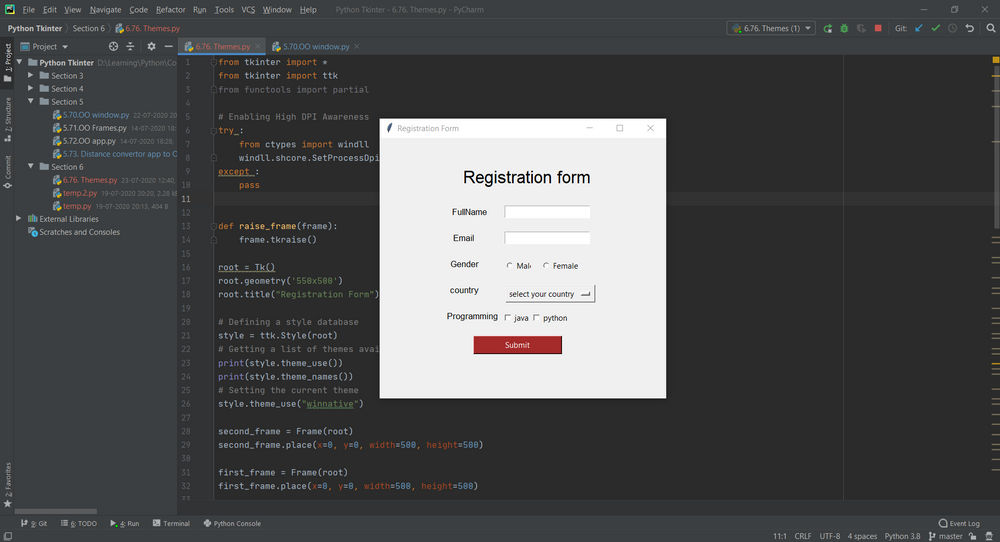This screenshot has width=1000, height=542.
Task: Click the 4 spaces indent indicator
Action: pos(862,536)
